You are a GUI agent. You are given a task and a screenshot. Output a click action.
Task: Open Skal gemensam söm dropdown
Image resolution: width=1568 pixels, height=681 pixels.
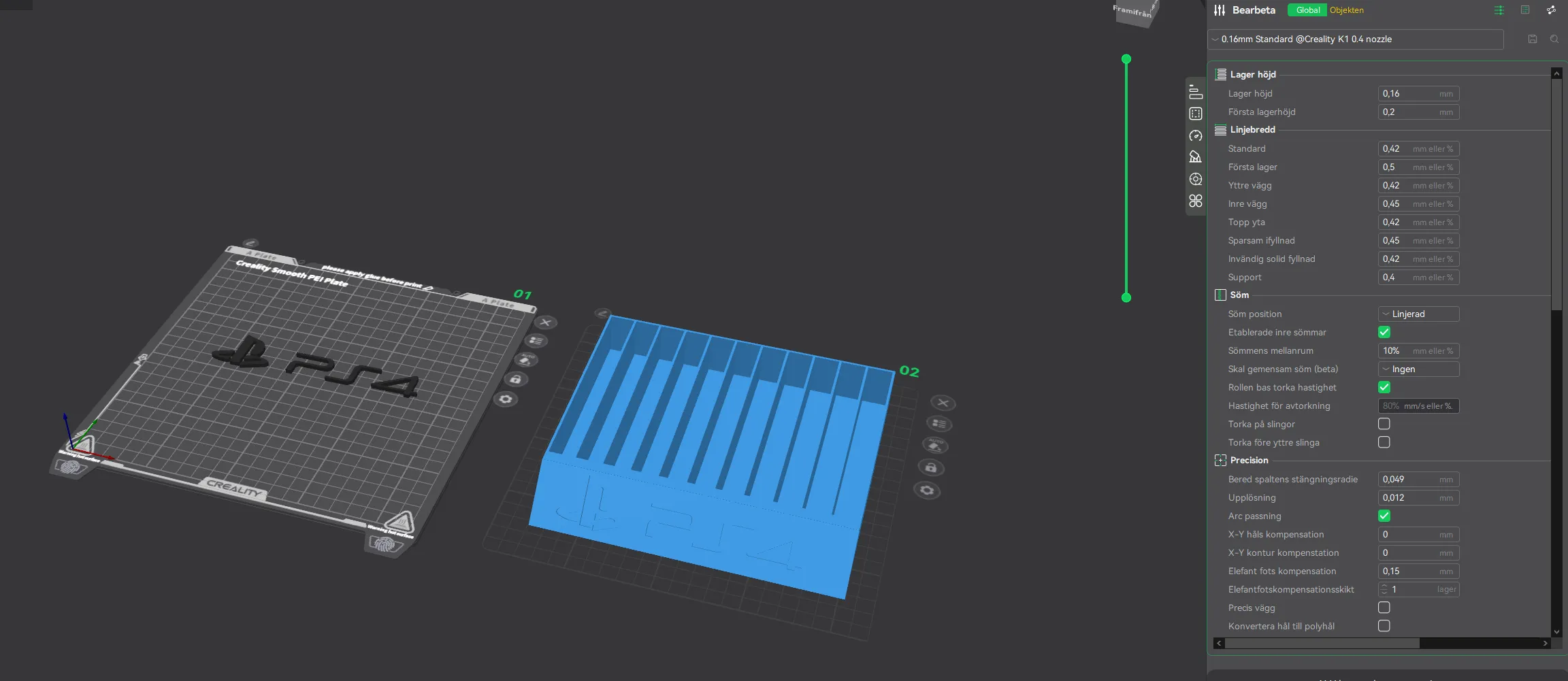(x=1418, y=369)
